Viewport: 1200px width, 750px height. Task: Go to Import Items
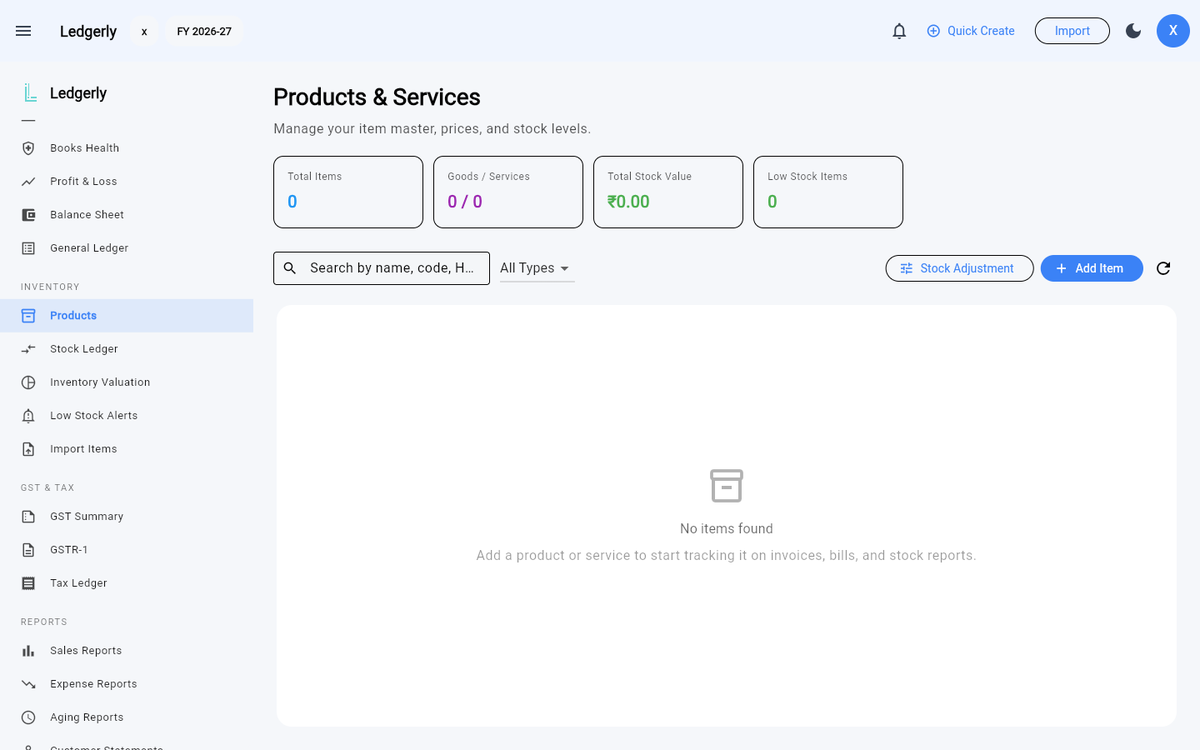click(126, 449)
